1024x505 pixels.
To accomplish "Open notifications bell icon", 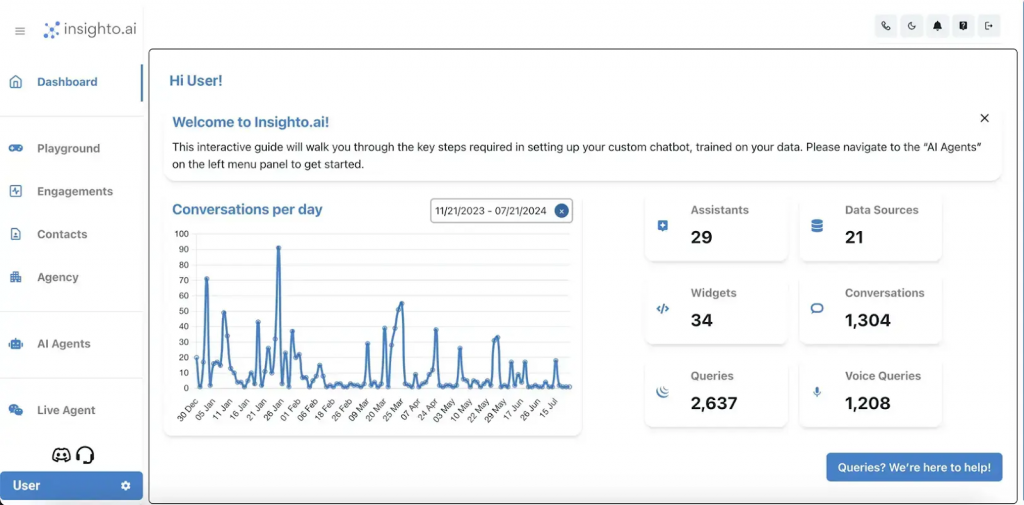I will tap(937, 26).
